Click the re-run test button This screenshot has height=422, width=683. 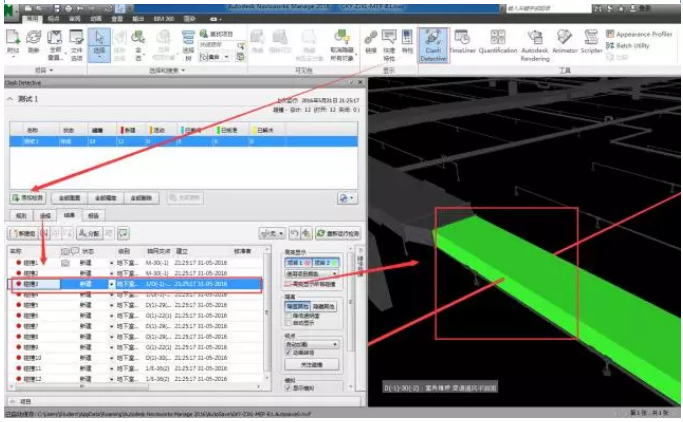(x=338, y=234)
